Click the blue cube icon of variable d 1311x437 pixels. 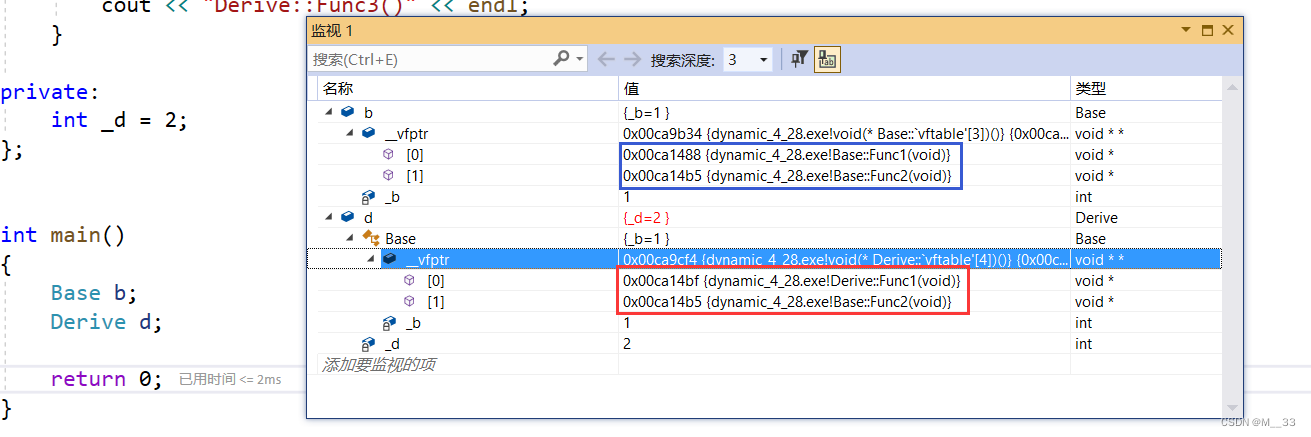click(347, 218)
